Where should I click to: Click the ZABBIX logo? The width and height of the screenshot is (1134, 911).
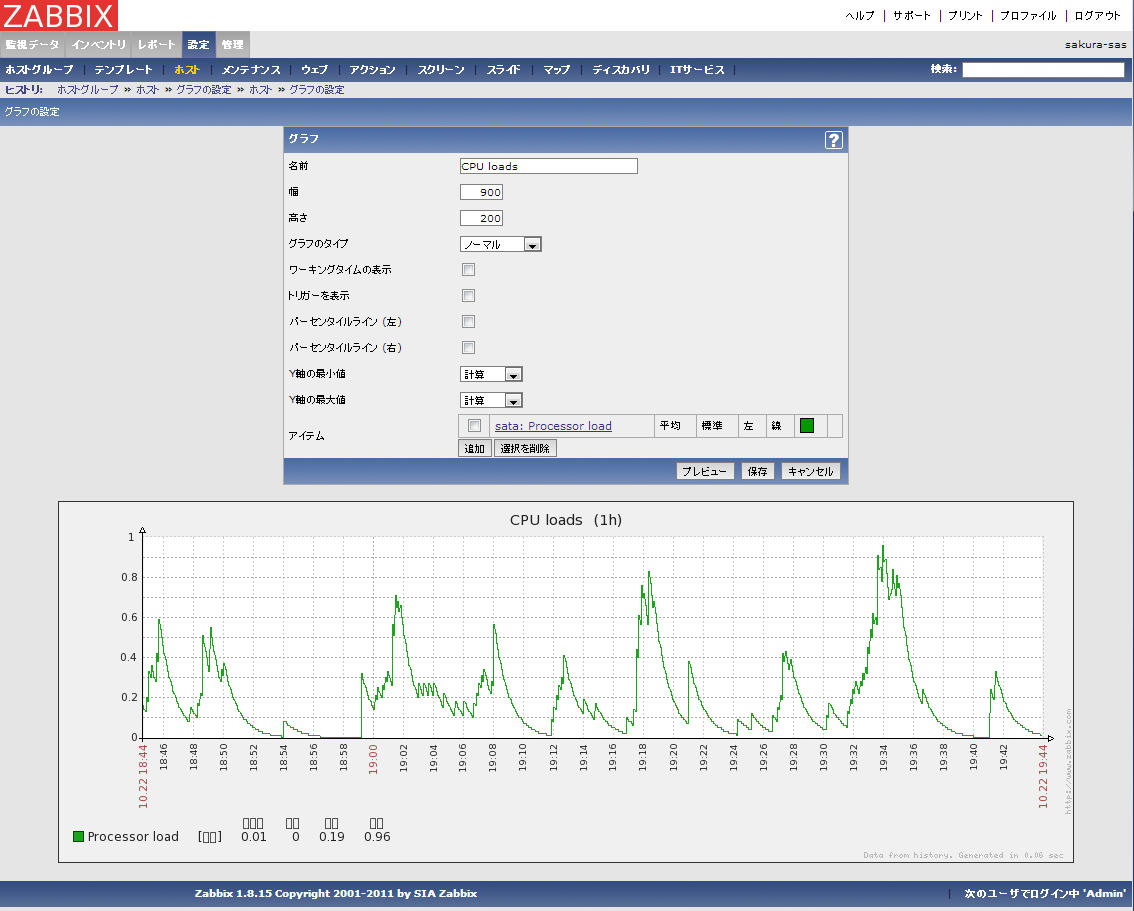59,16
